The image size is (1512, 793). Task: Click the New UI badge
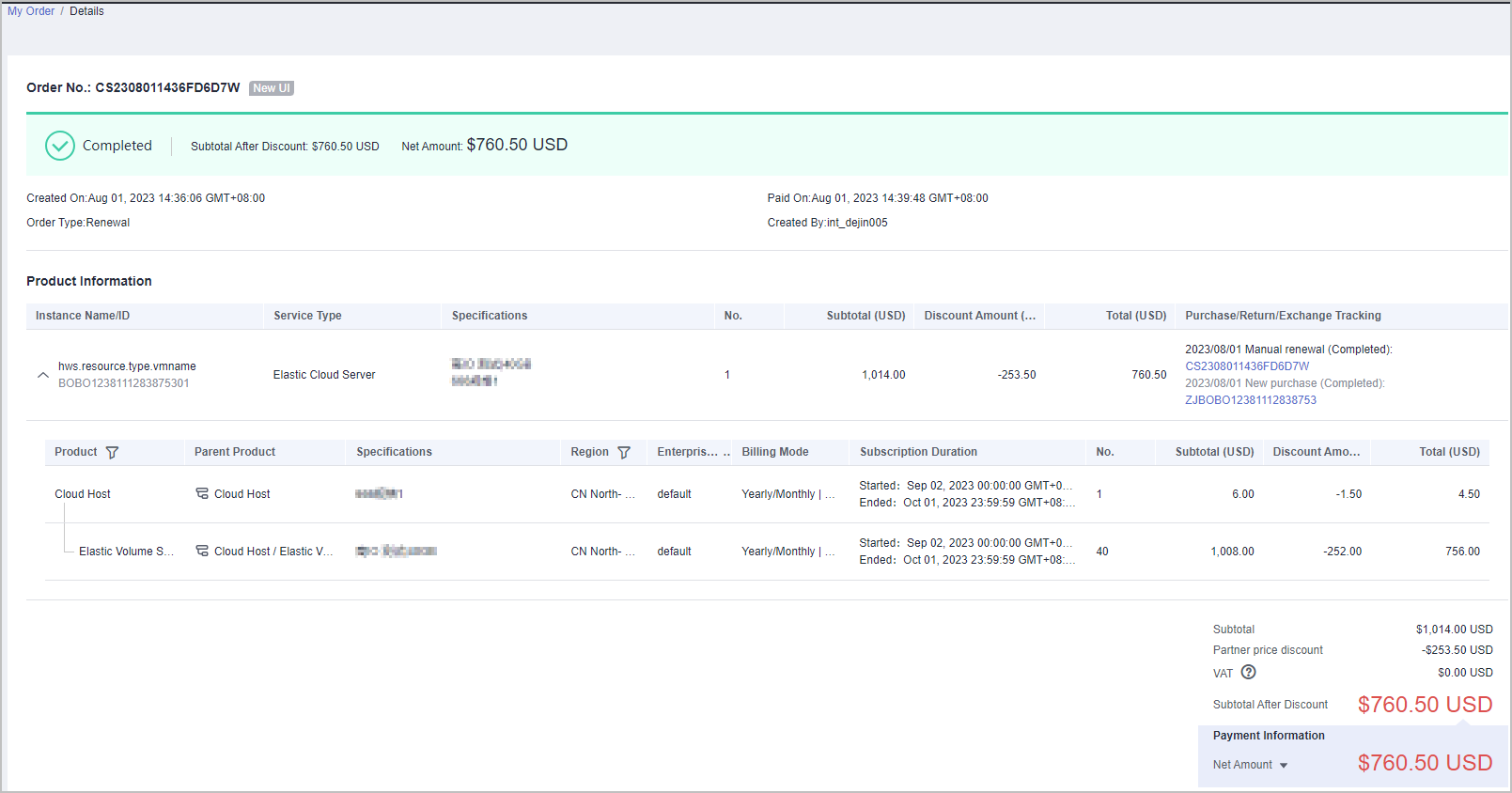[272, 88]
